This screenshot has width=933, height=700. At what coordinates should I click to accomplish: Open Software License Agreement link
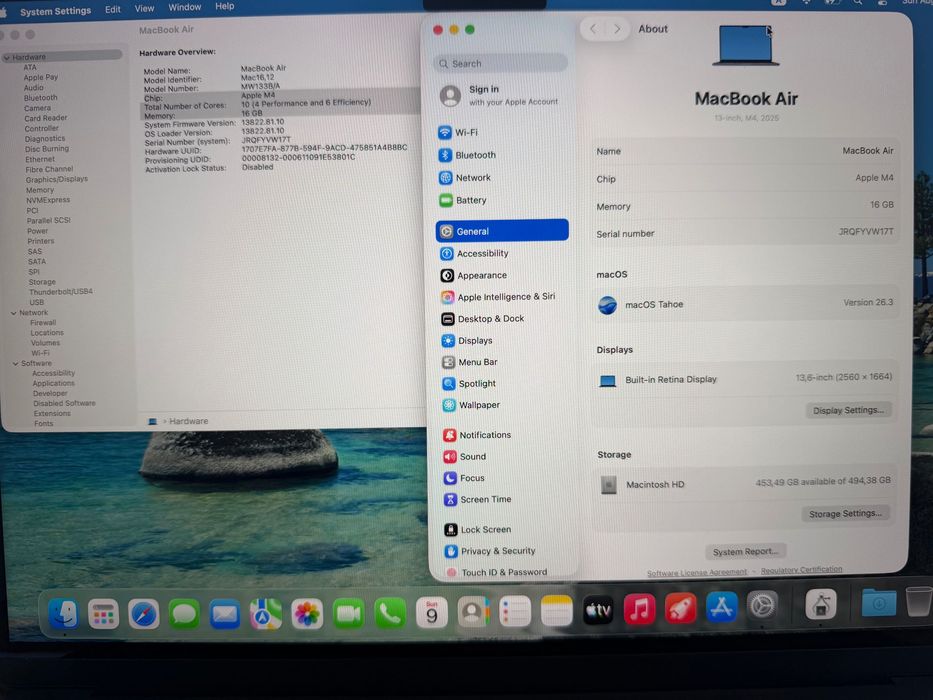697,573
